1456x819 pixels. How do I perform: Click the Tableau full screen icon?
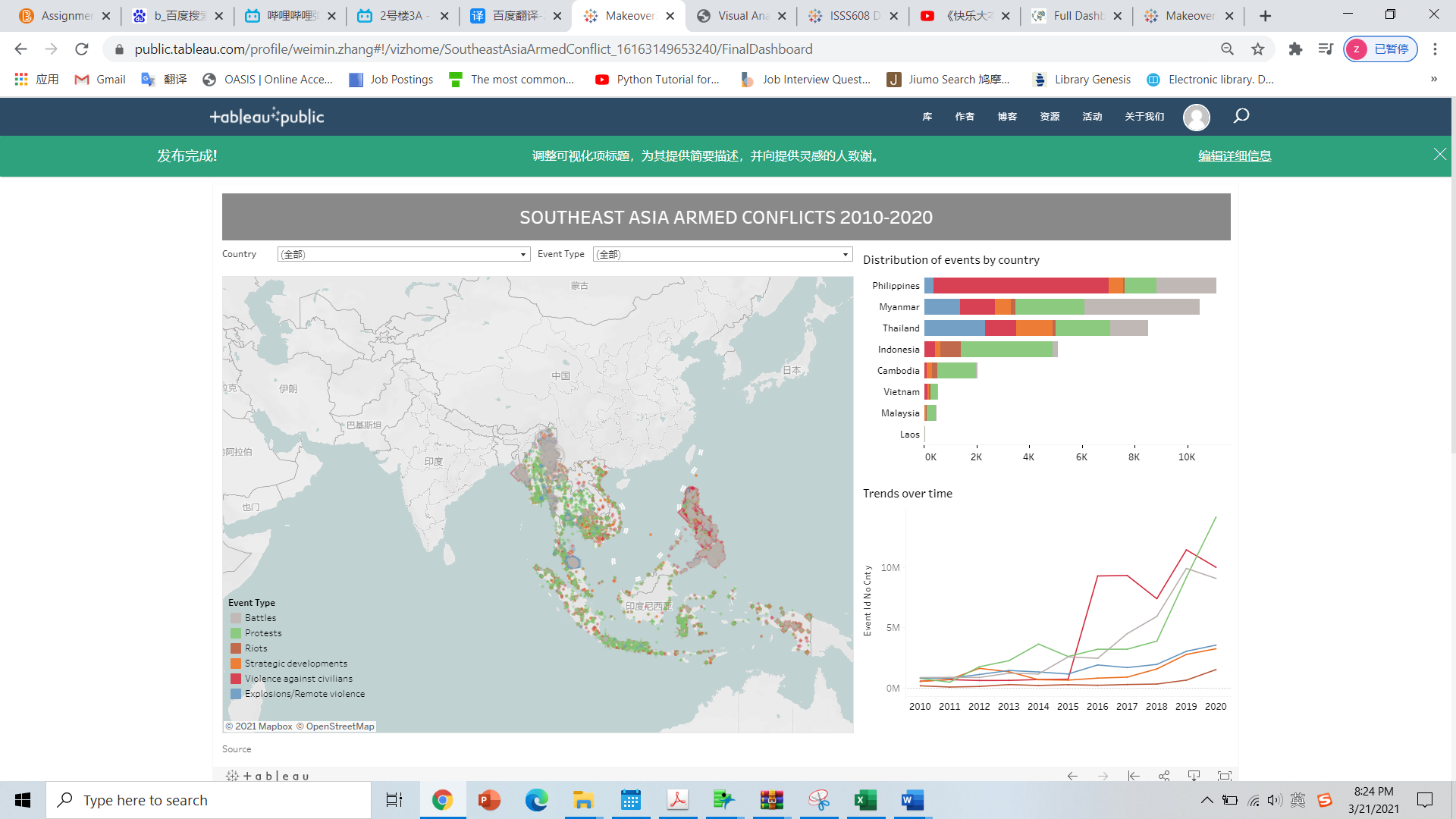(1224, 776)
